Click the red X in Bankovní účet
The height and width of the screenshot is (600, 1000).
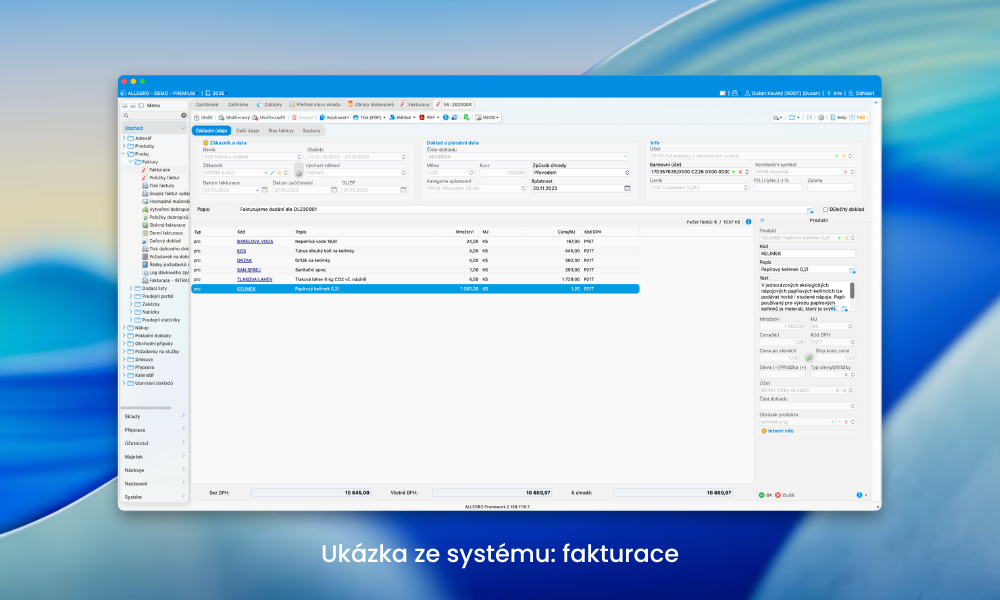(x=740, y=172)
